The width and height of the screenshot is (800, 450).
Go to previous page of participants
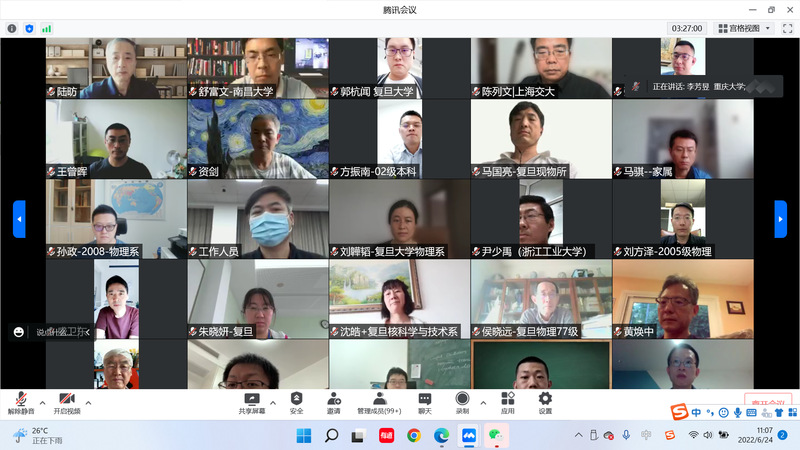tap(19, 219)
